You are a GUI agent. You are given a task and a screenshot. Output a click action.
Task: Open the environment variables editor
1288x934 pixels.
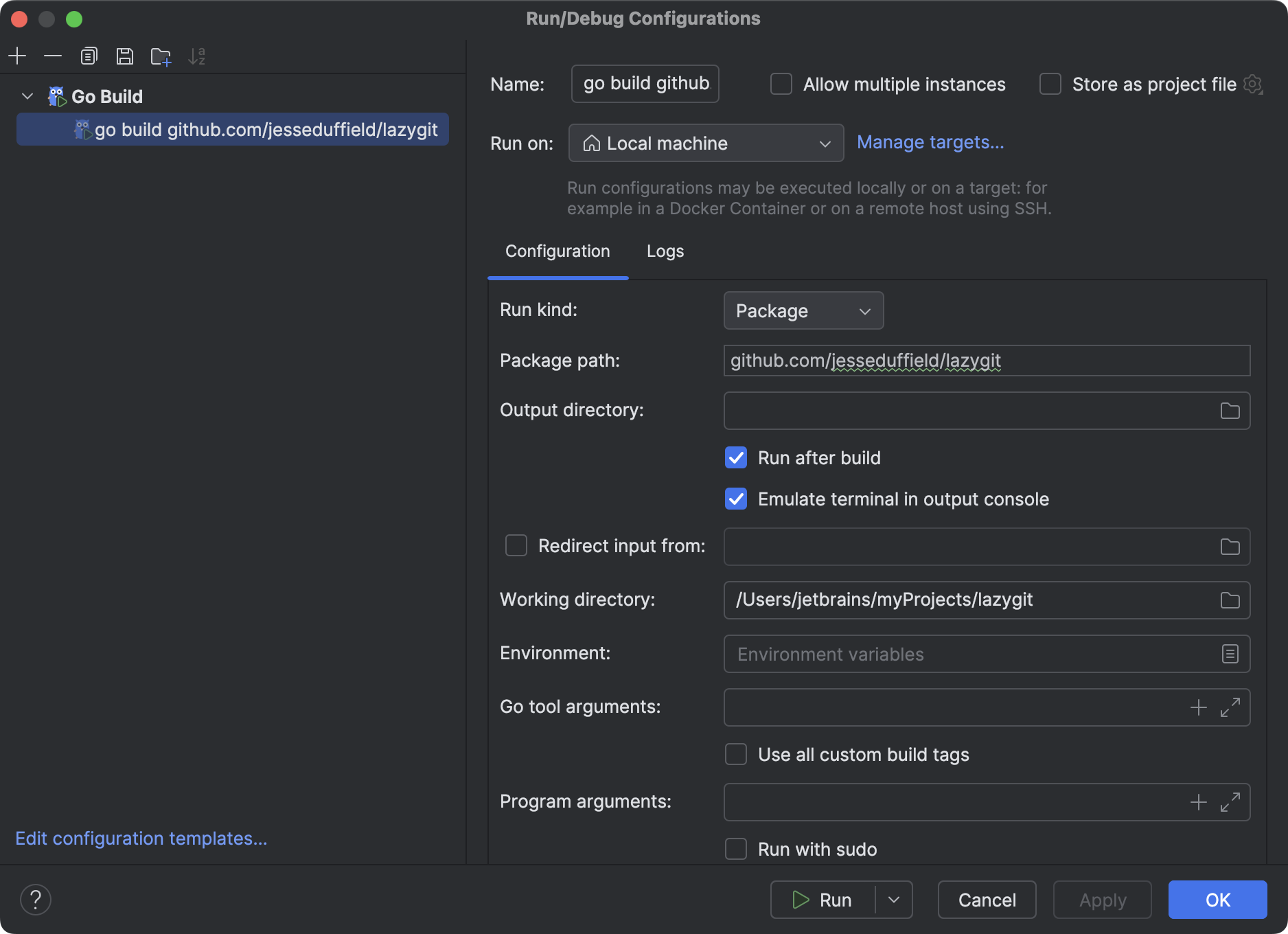point(1230,654)
